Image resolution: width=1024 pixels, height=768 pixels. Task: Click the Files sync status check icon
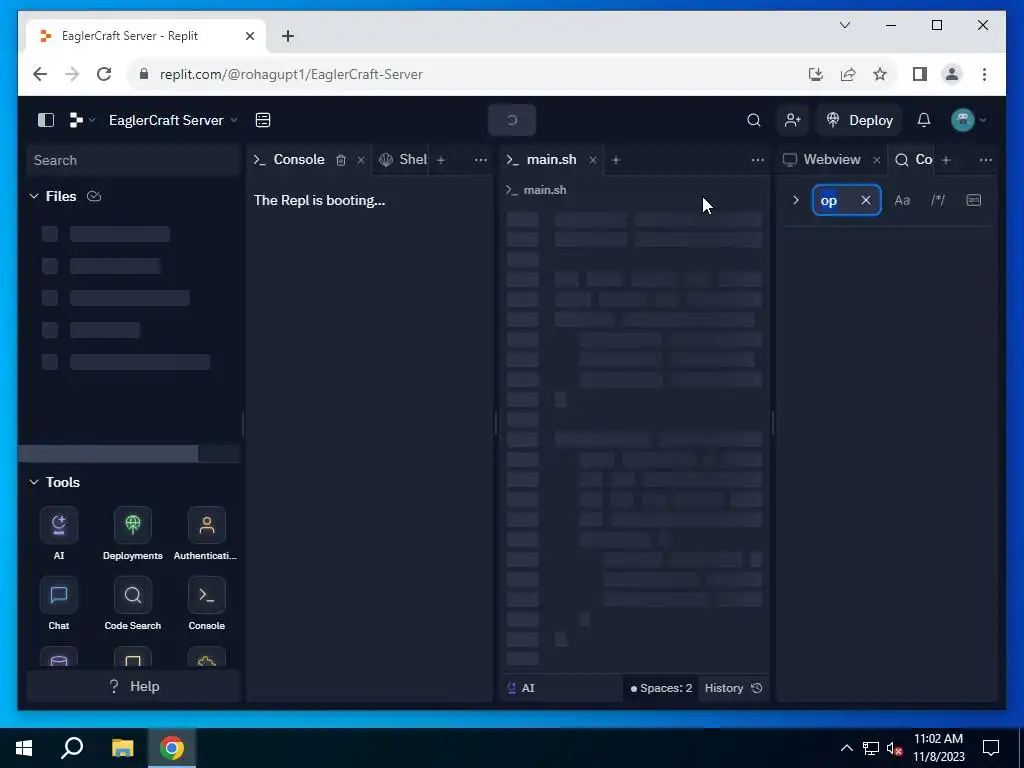pos(94,196)
